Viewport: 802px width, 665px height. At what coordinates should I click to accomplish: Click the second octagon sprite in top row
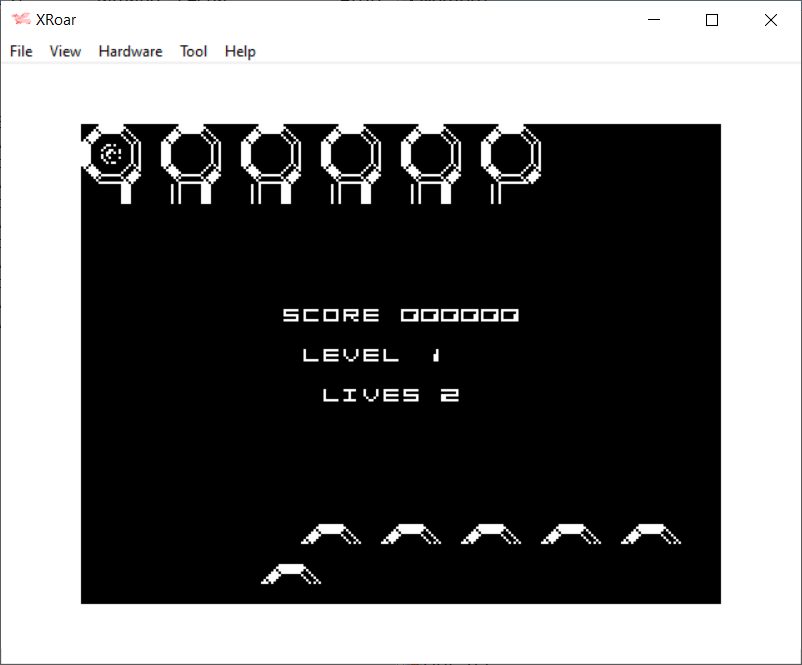tap(191, 160)
